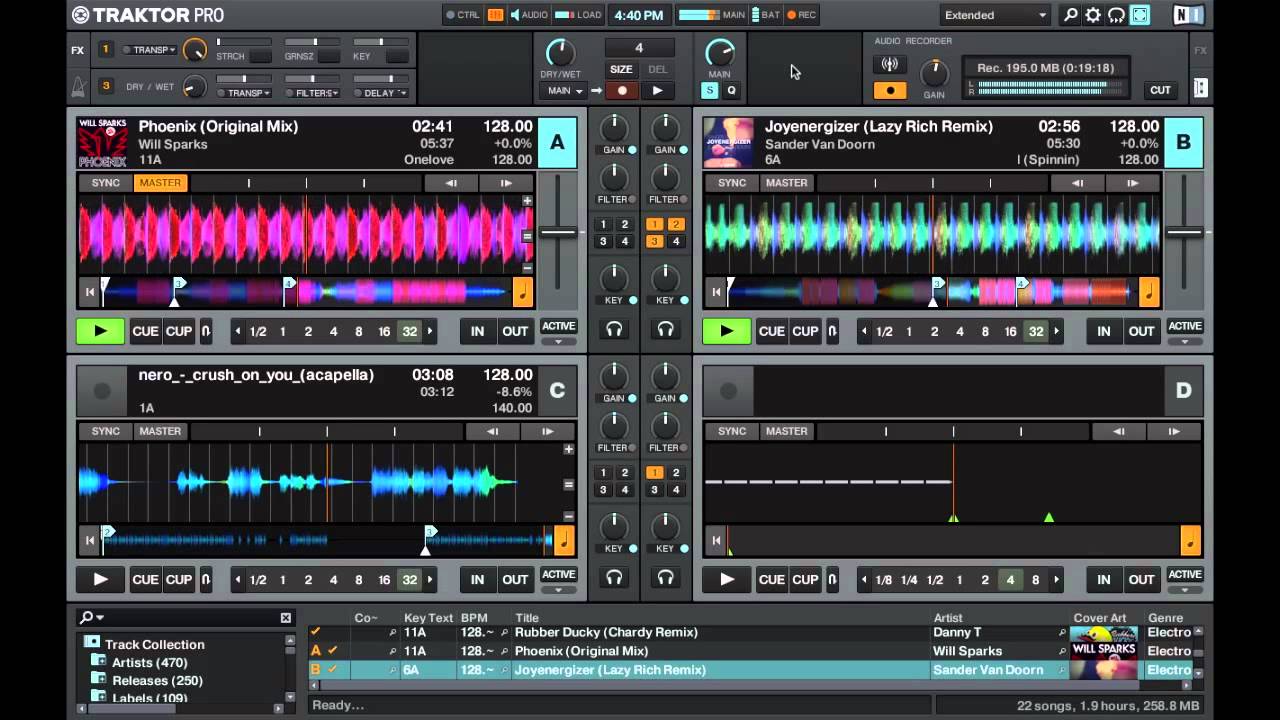Open the DELAY effect dropdown in FX 3
1280x720 pixels.
click(x=381, y=93)
